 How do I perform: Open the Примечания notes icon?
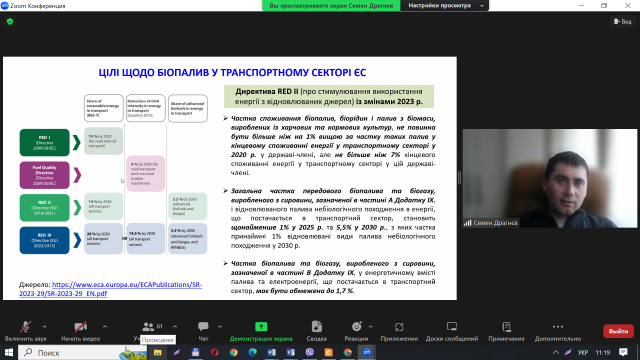507,327
